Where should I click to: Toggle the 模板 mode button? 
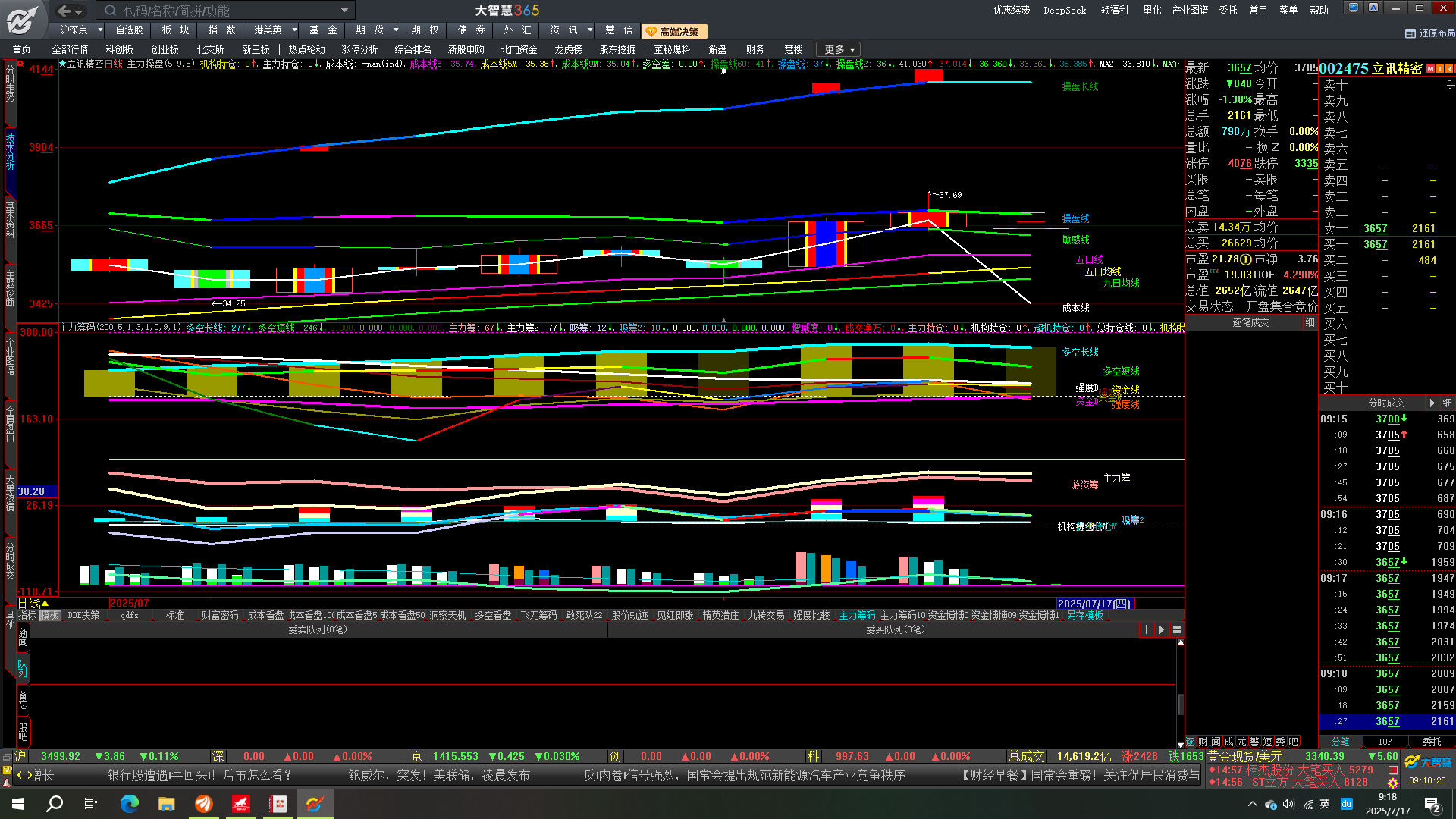click(49, 616)
